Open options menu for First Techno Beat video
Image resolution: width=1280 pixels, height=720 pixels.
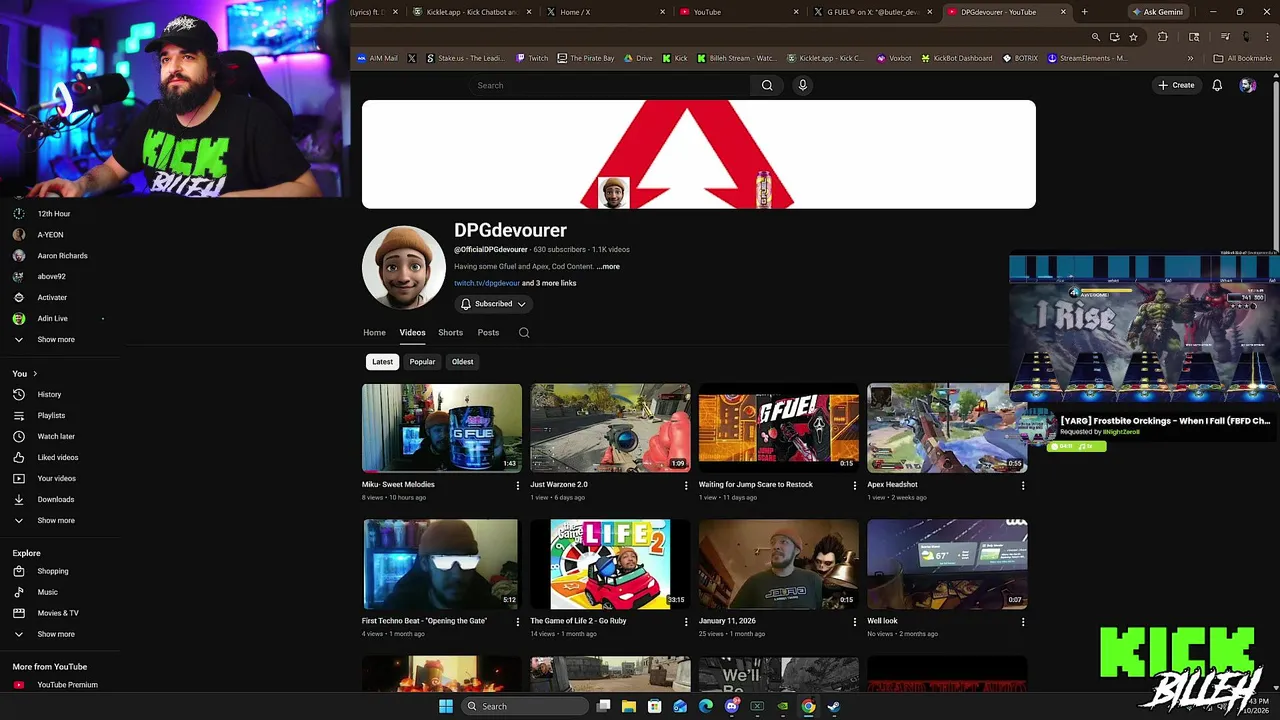[518, 622]
